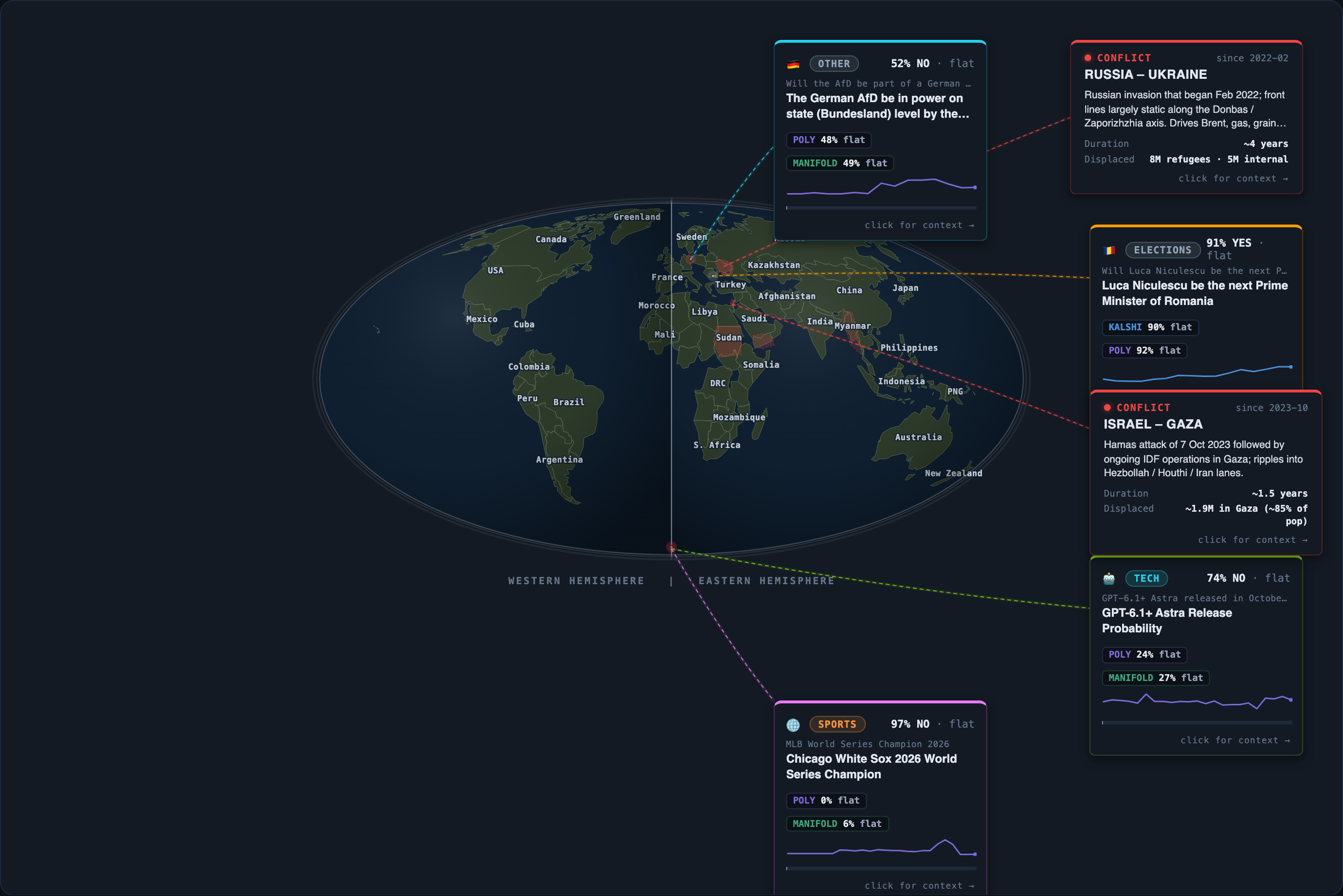The height and width of the screenshot is (896, 1343).
Task: Open context link on GPT-6.1+ Astra card
Action: tap(1235, 740)
